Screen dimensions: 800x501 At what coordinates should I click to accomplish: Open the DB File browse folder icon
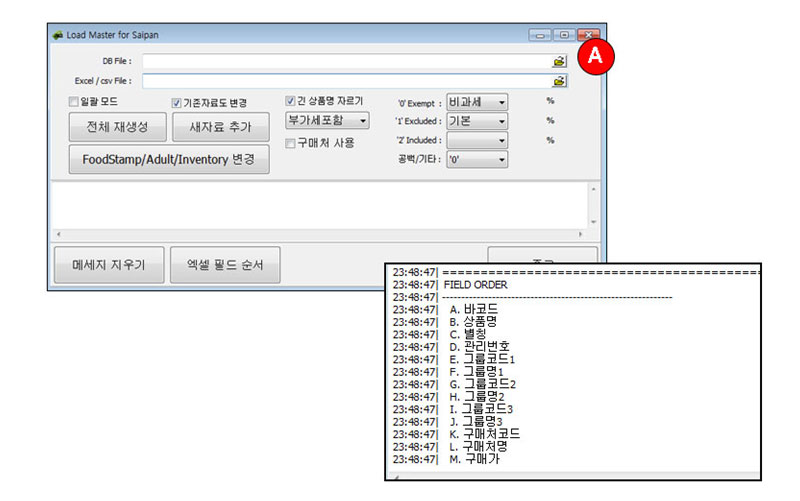(x=559, y=61)
